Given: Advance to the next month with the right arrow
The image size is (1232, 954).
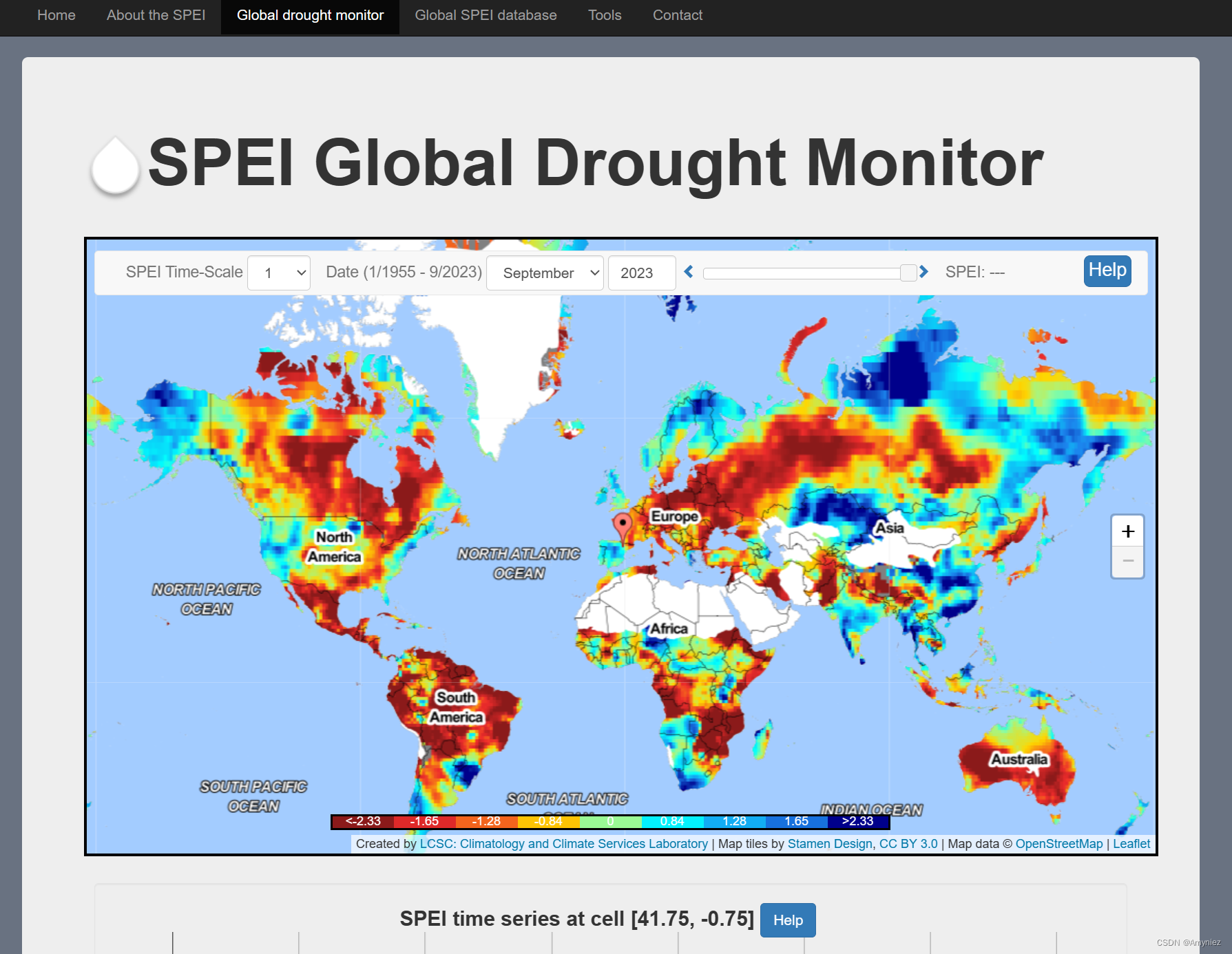Looking at the screenshot, I should coord(923,272).
